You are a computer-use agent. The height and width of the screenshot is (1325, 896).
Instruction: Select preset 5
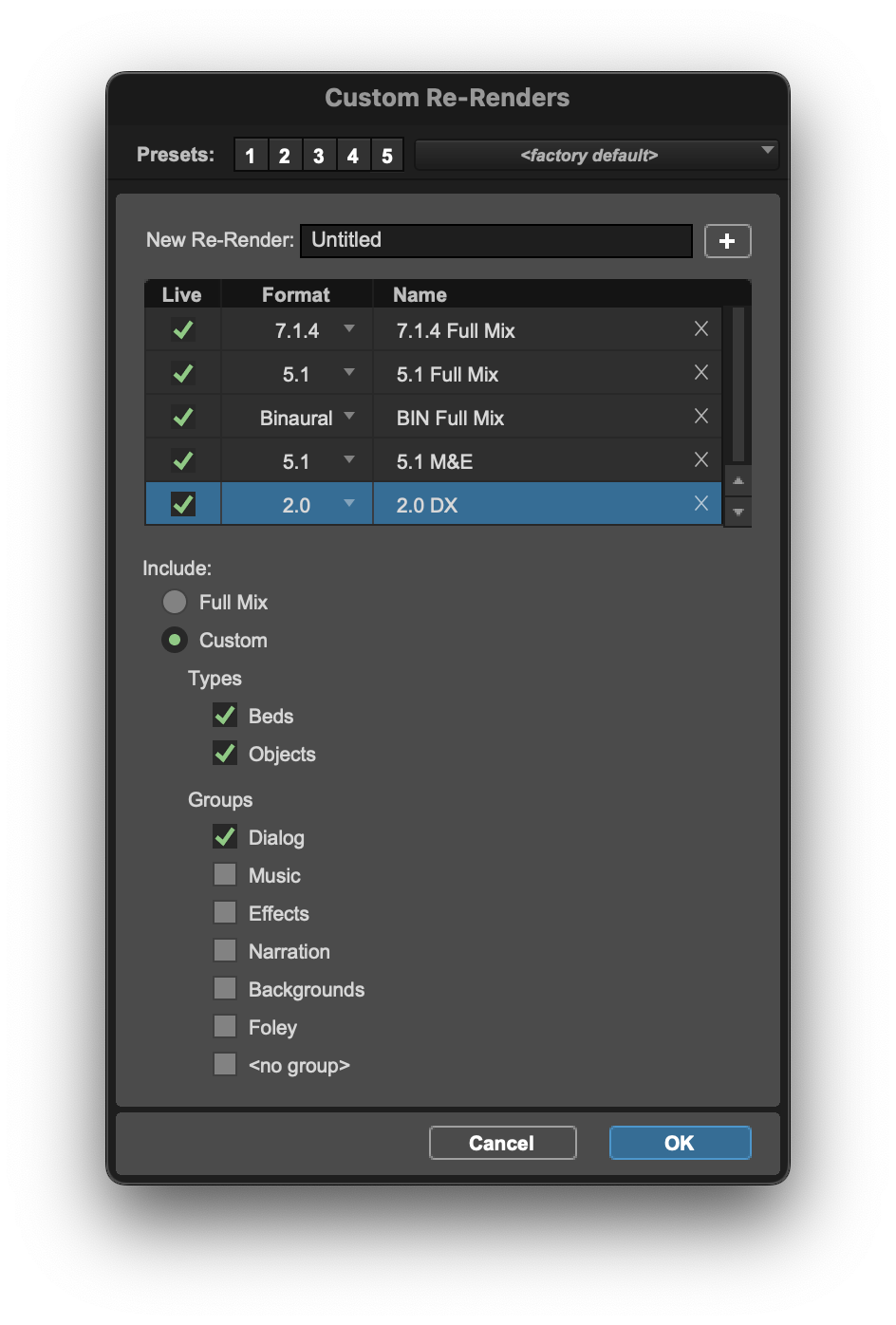pos(387,155)
